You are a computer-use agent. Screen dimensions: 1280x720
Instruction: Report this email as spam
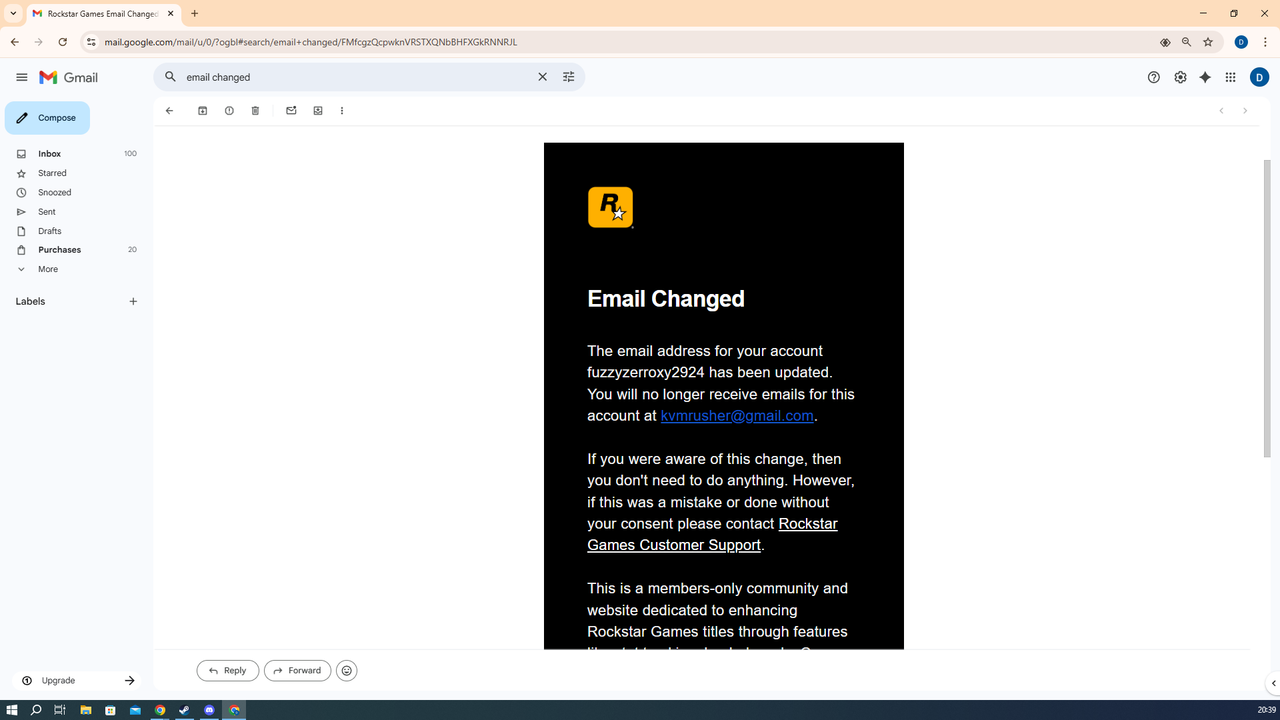229,111
